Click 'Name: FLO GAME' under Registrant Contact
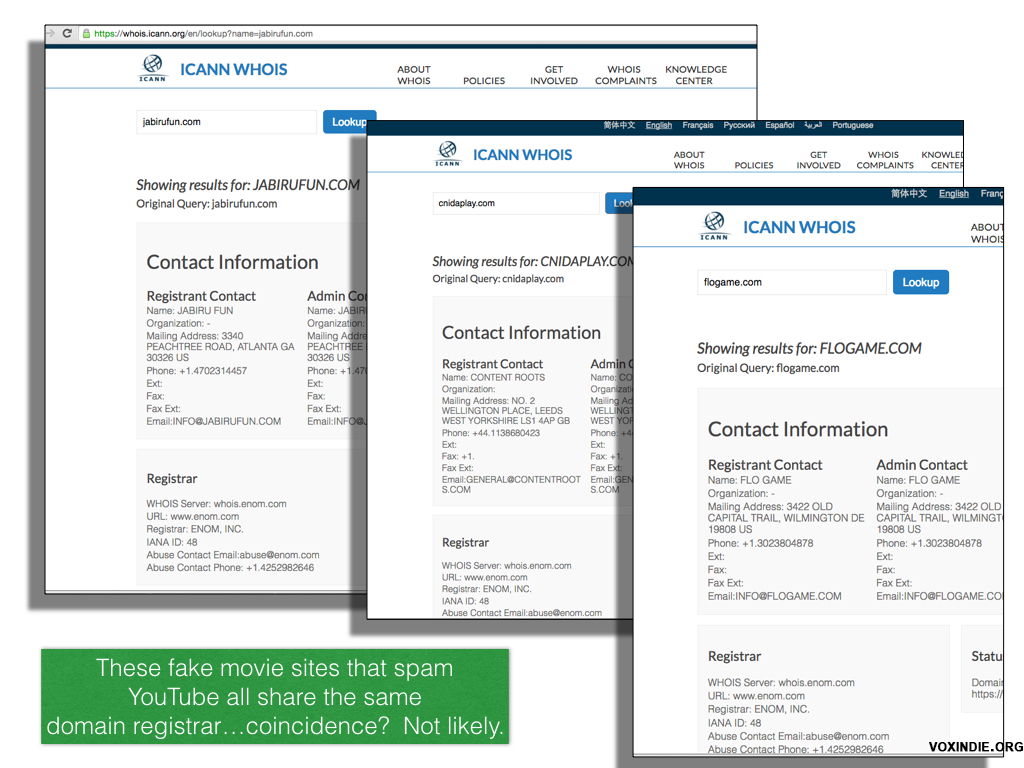This screenshot has width=1024, height=768. point(750,481)
